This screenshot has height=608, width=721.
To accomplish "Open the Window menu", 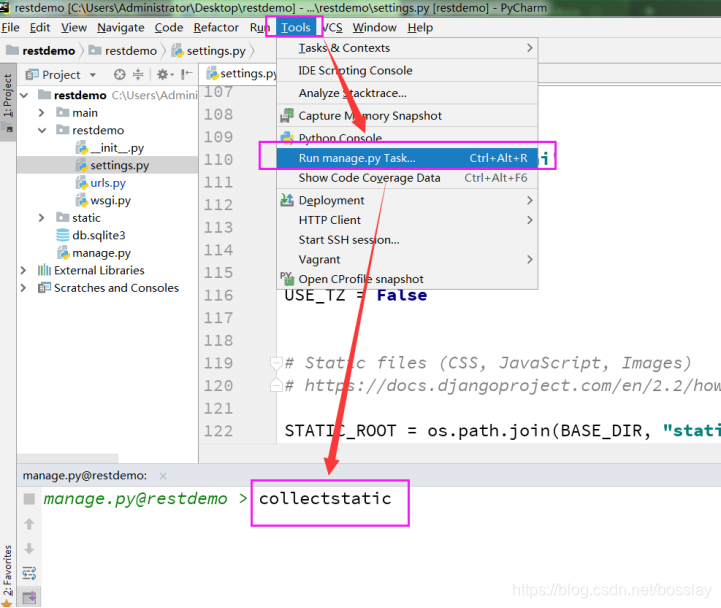I will pos(375,28).
